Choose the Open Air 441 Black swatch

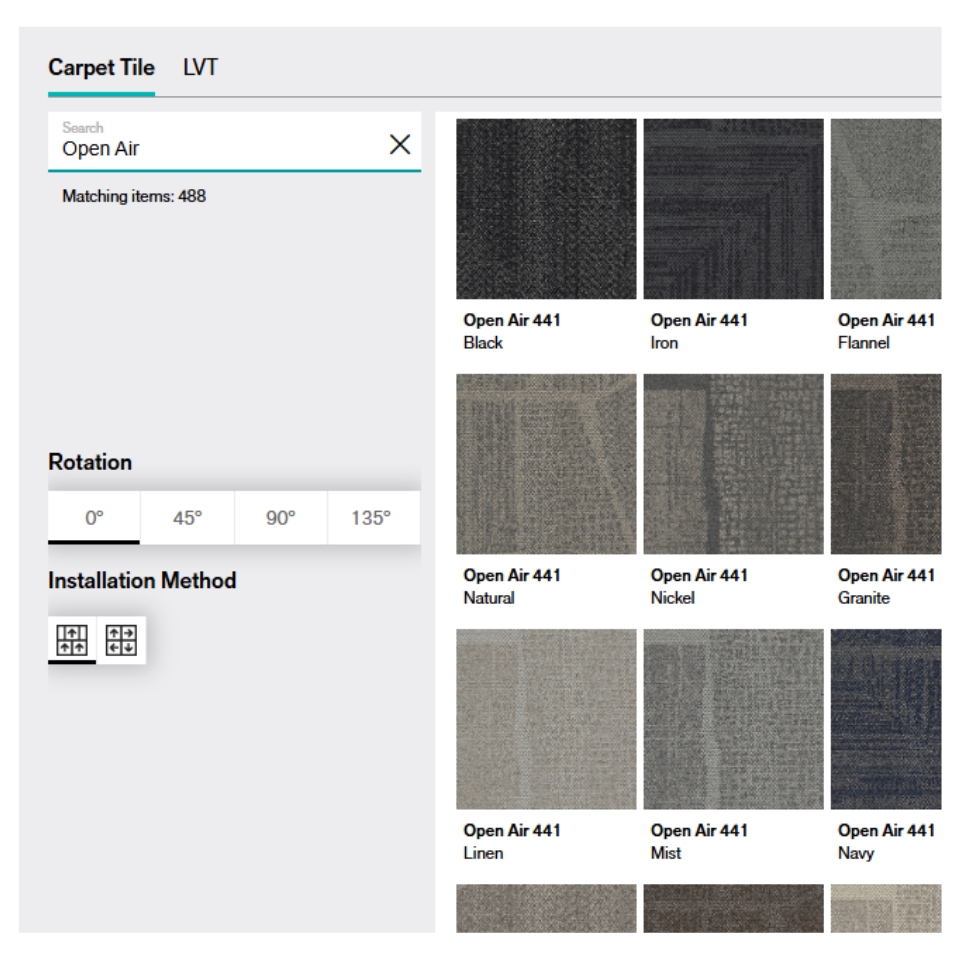coord(546,209)
